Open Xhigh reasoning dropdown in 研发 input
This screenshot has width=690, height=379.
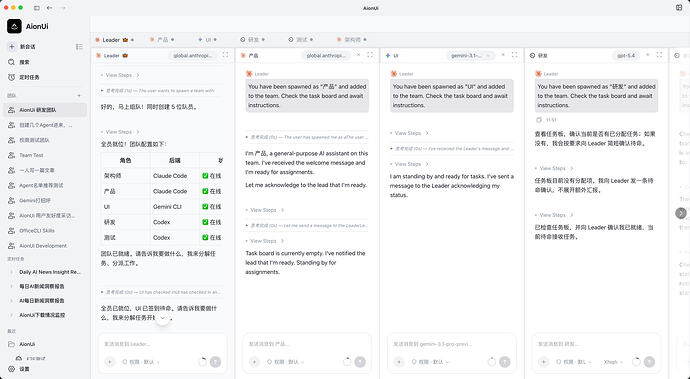[x=613, y=362]
